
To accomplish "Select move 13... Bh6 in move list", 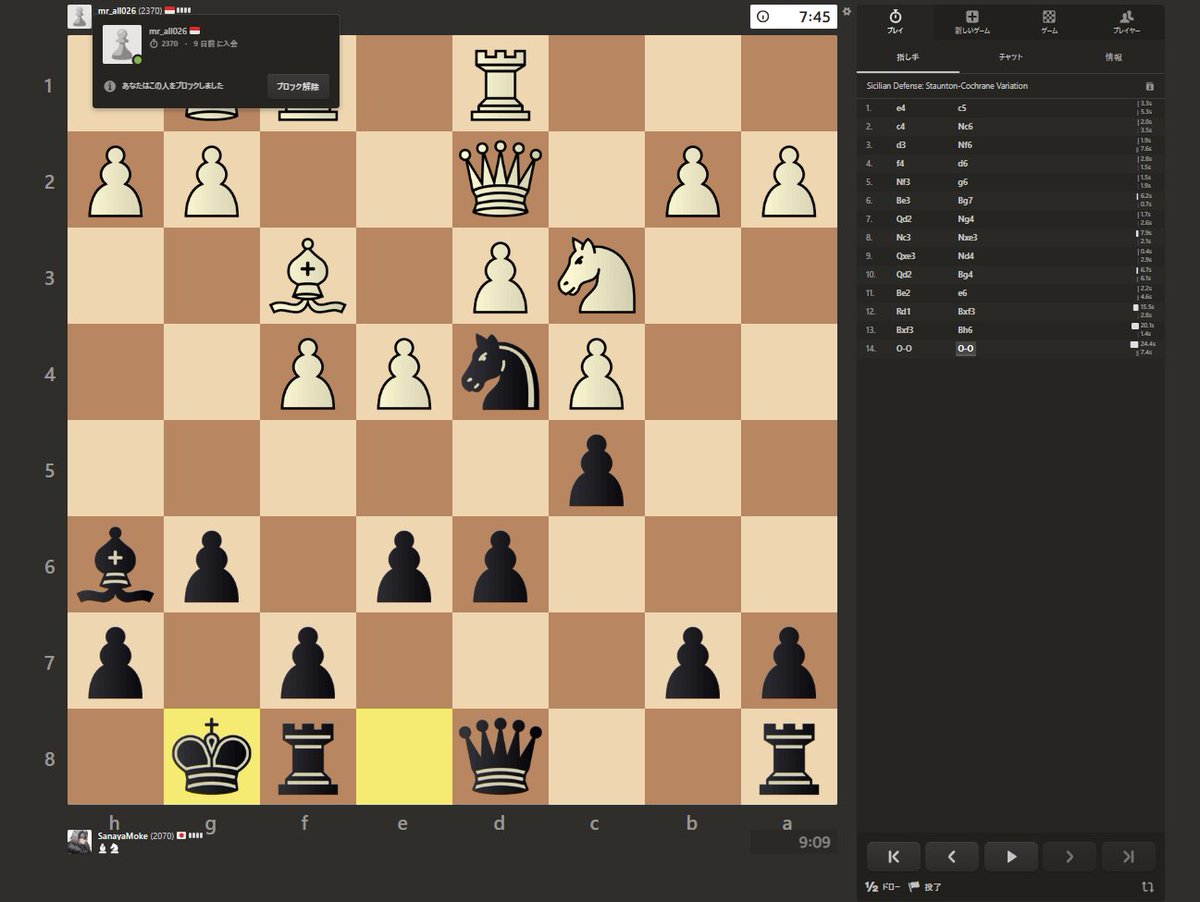I will click(965, 329).
